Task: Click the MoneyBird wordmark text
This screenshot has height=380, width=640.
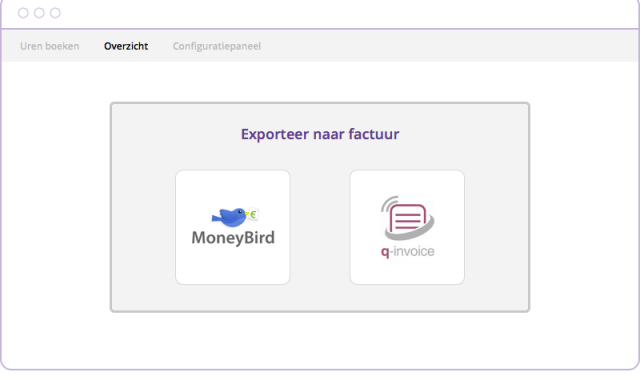Action: click(x=233, y=238)
